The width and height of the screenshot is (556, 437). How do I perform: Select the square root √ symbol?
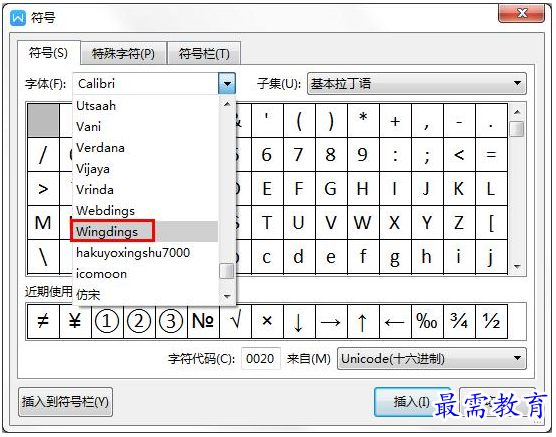[235, 321]
